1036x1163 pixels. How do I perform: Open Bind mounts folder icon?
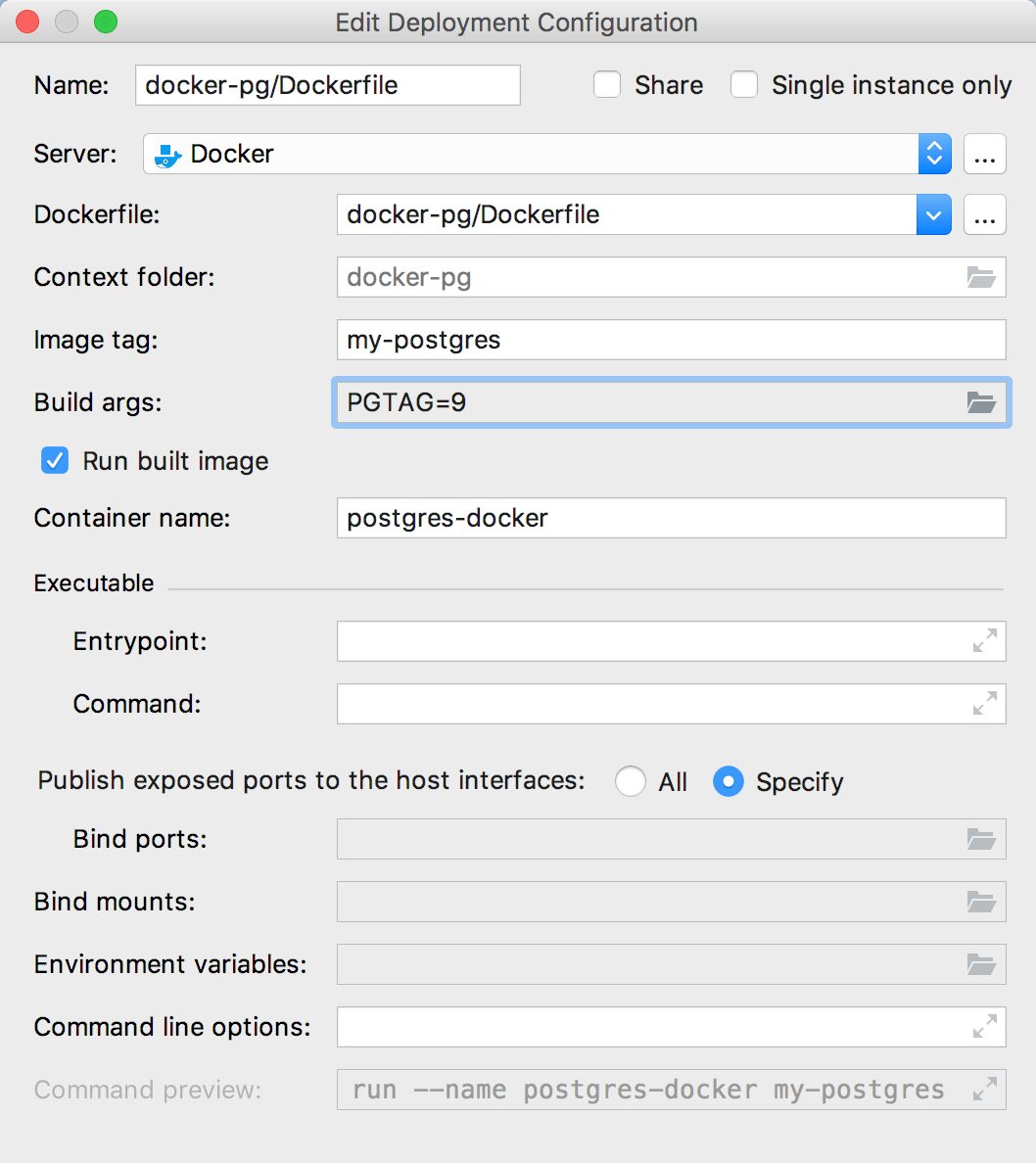coord(981,902)
